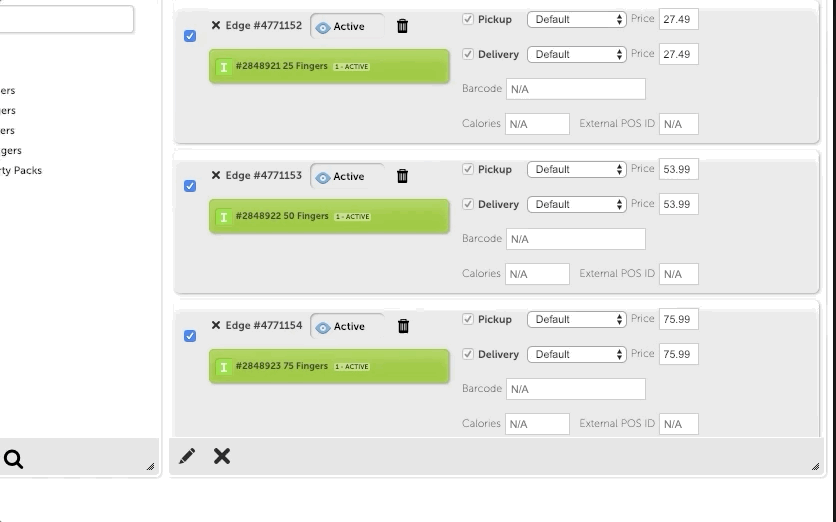Click the X beside Edge #4771154

[x=215, y=325]
